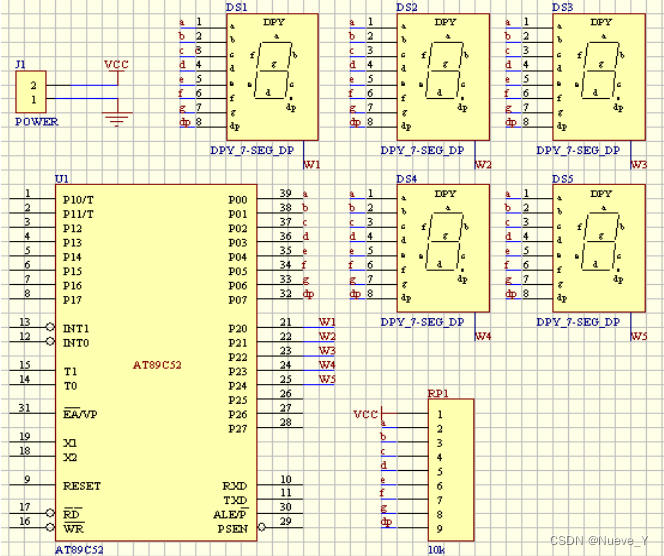
Task: Select the DS4 seven-segment display body
Action: coord(443,248)
